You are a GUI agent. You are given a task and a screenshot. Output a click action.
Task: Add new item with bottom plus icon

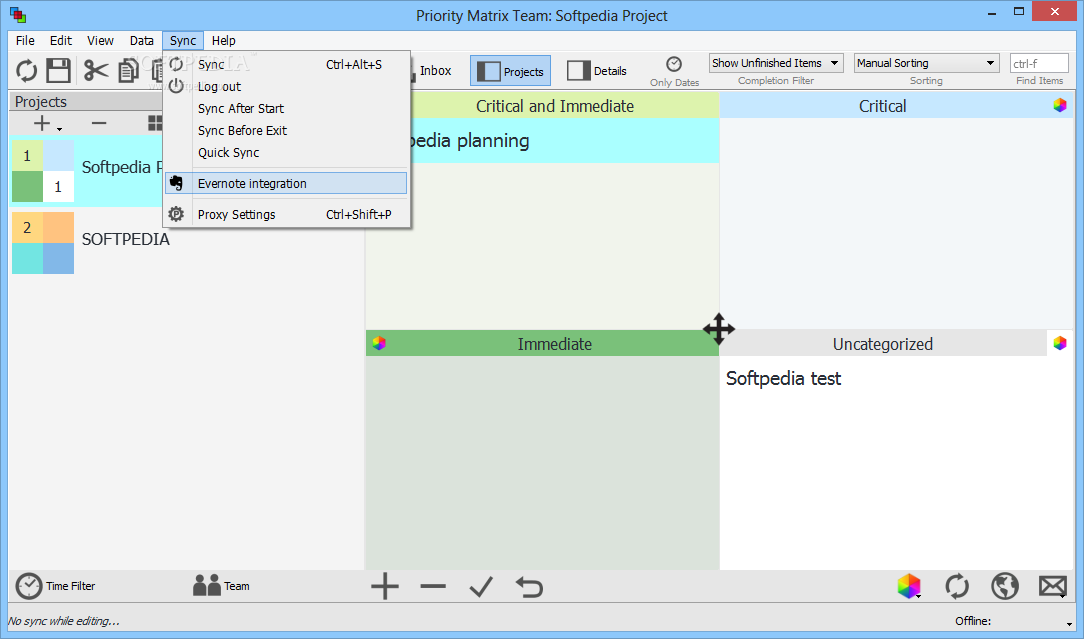(385, 586)
